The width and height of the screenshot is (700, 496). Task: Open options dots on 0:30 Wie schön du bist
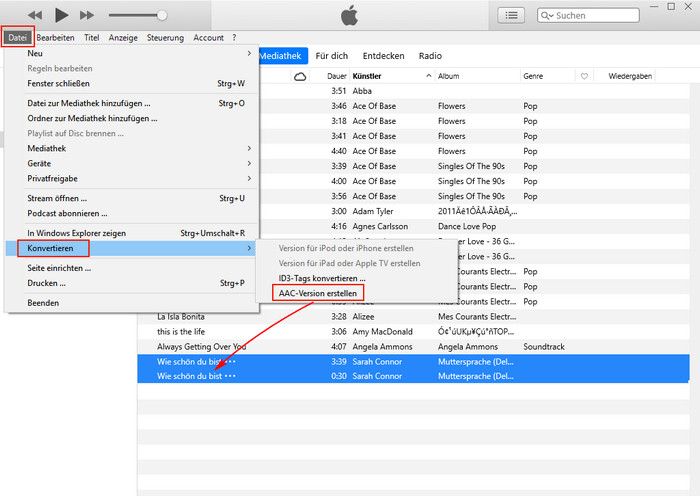(x=230, y=376)
